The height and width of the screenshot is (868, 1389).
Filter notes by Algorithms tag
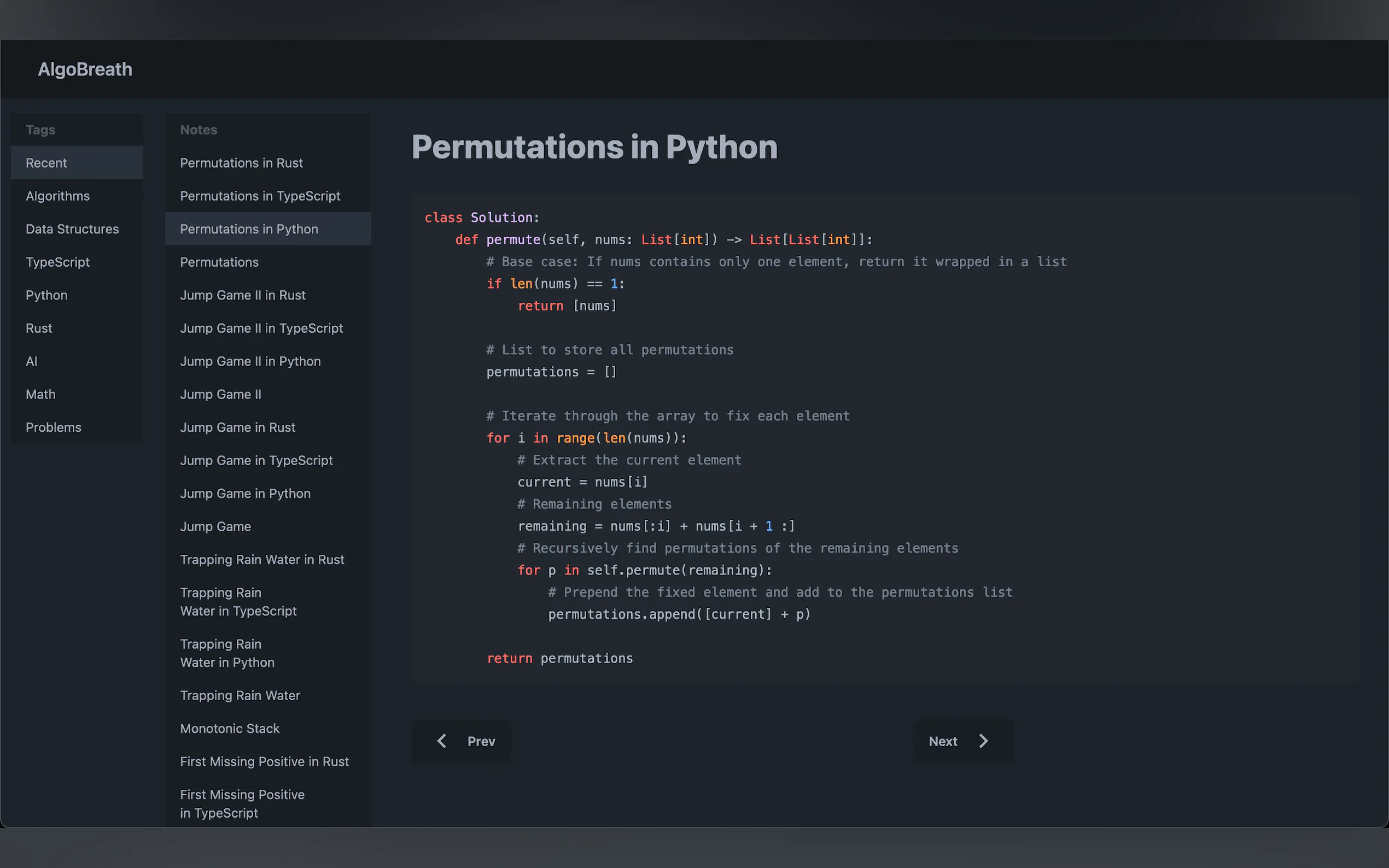tap(58, 196)
